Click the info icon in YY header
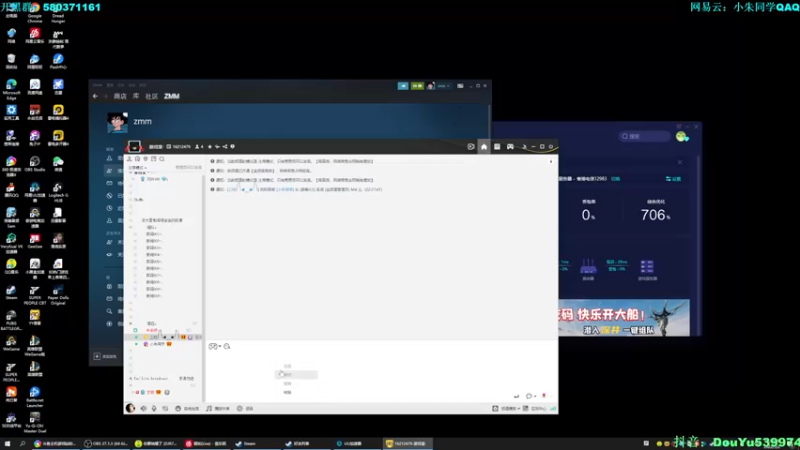The image size is (800, 450). [233, 146]
